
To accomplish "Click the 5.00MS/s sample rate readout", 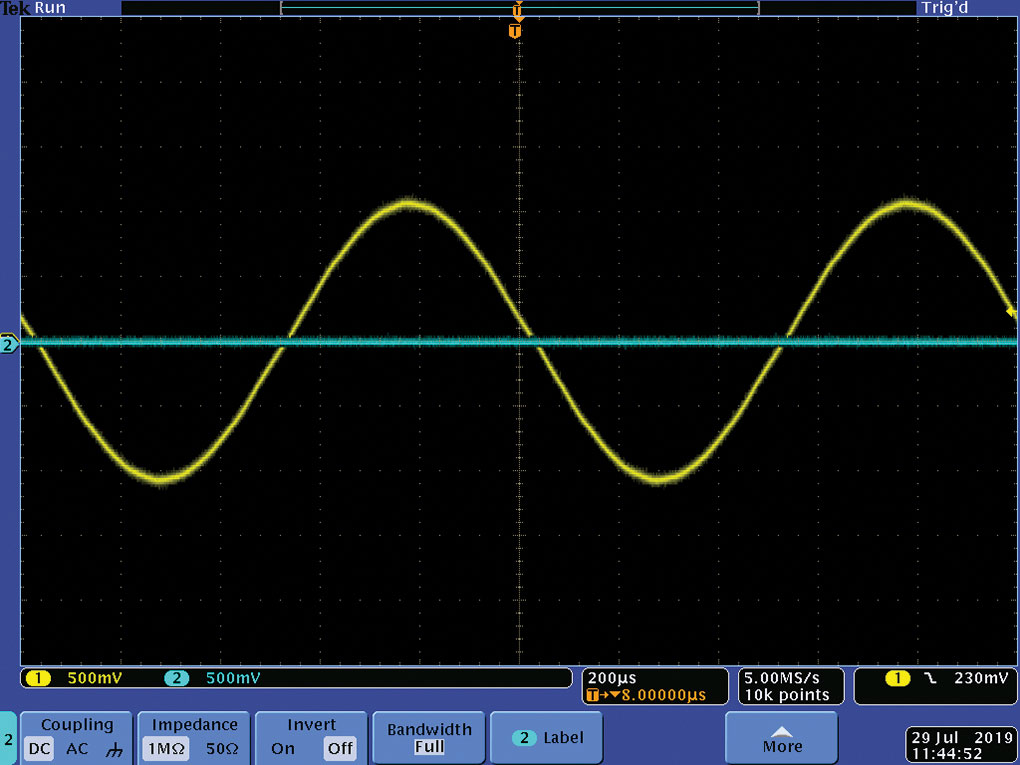I will [782, 678].
